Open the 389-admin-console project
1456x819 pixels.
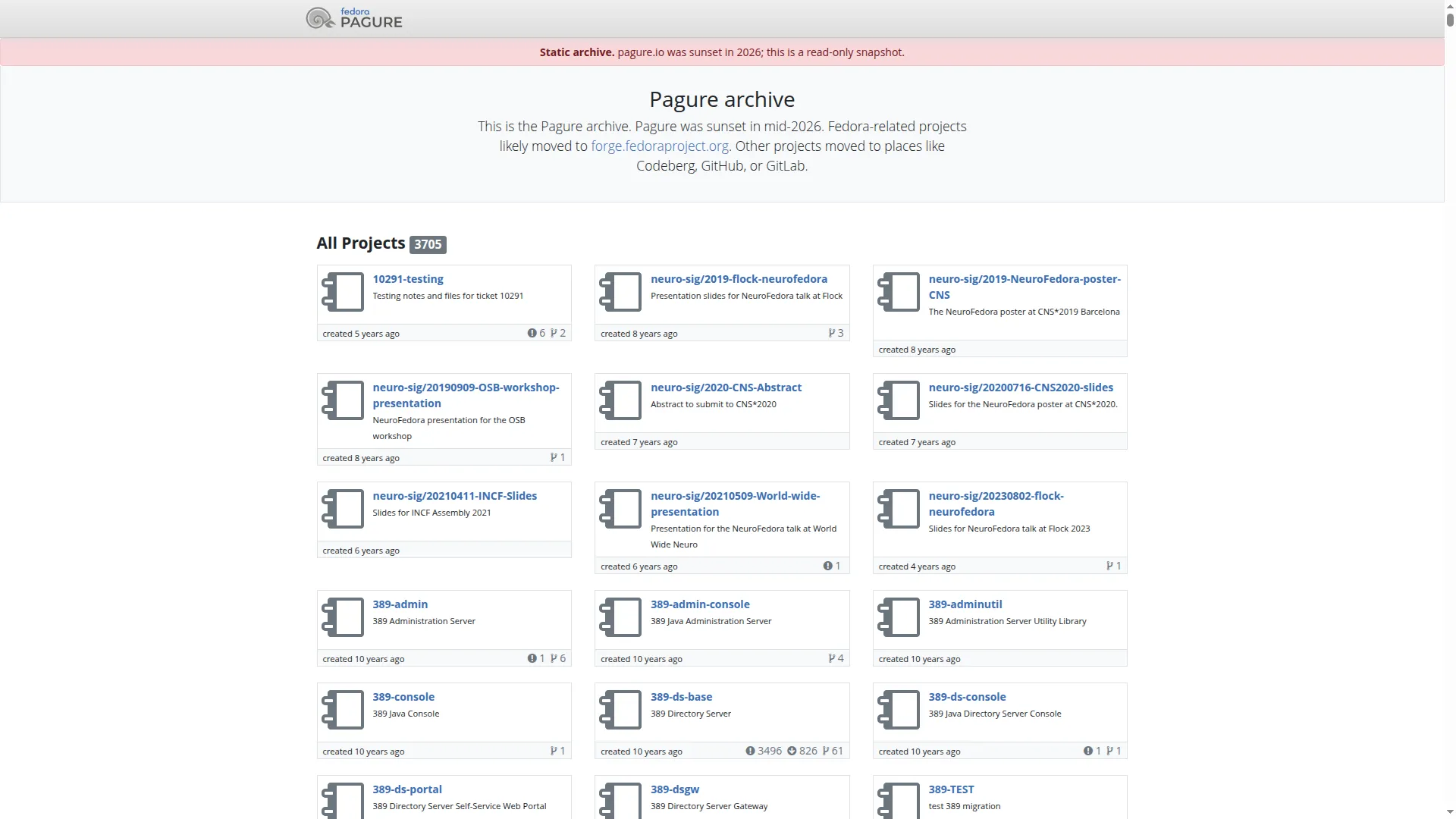tap(700, 604)
